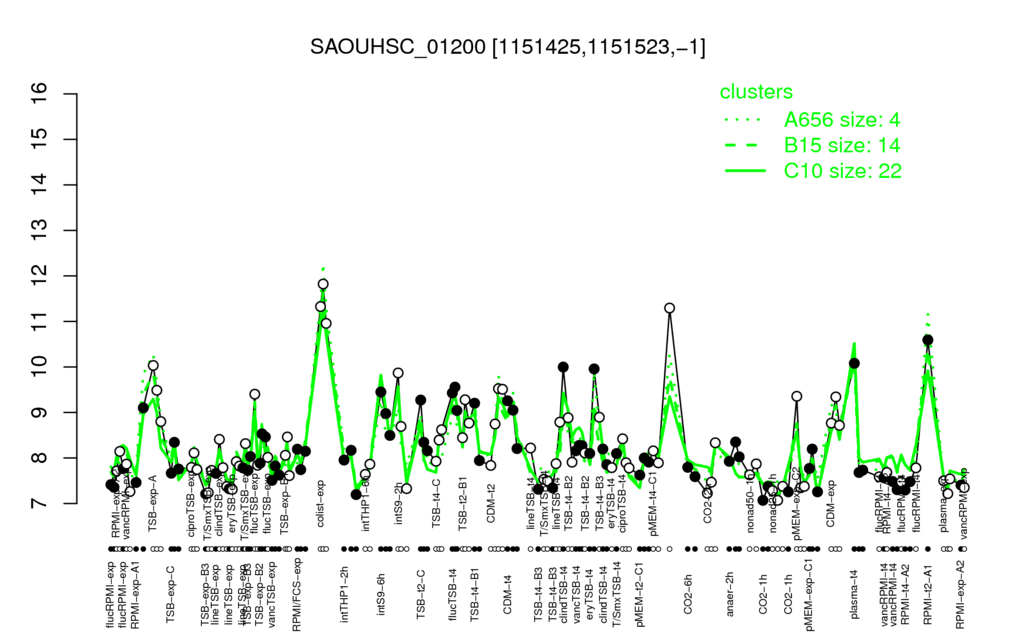The image size is (1024, 640).
Task: Click the open circle peak above TSB-exp-A
Action: [x=153, y=366]
